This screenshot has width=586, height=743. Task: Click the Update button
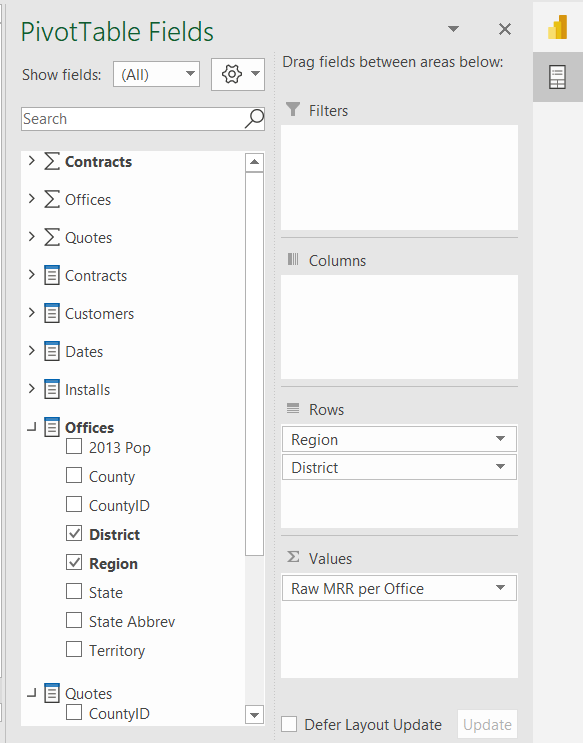point(487,725)
